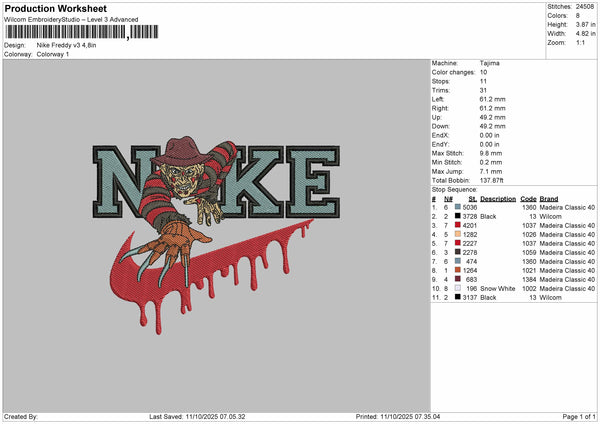This screenshot has height=424, width=600.
Task: Click the Total Bobbin value 137.87ft
Action: coord(491,180)
